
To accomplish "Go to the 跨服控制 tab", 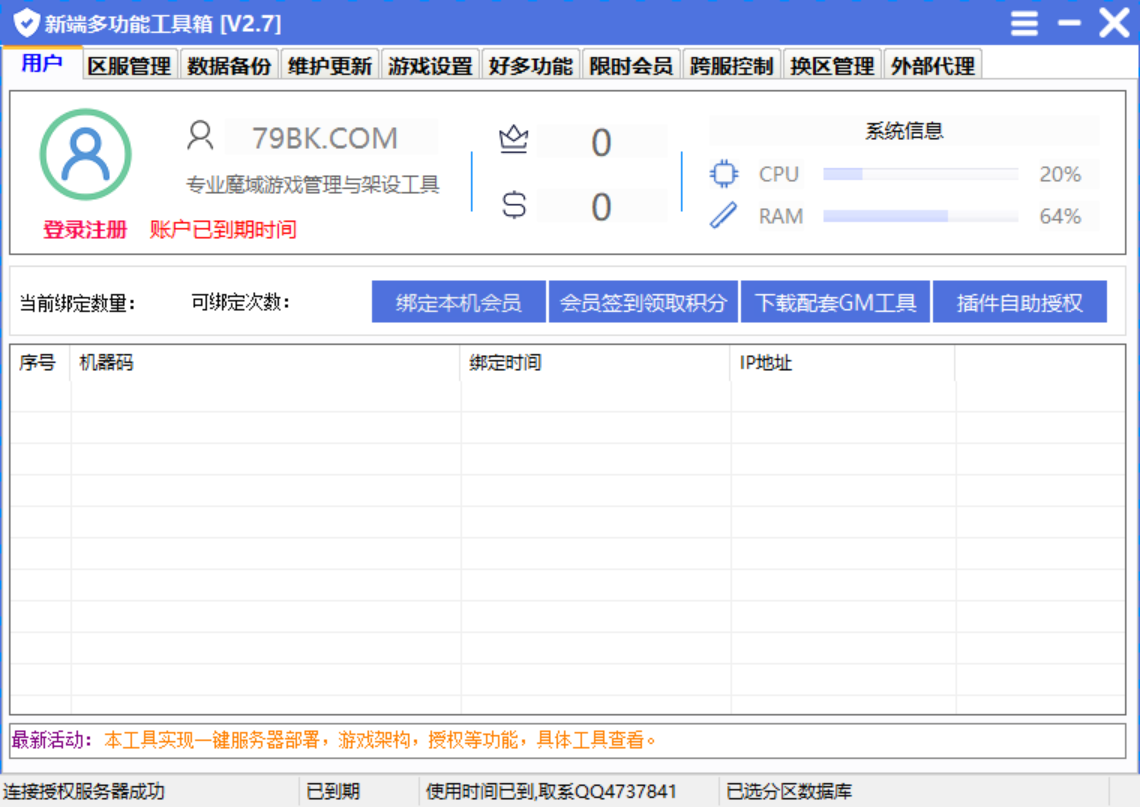I will tap(731, 66).
